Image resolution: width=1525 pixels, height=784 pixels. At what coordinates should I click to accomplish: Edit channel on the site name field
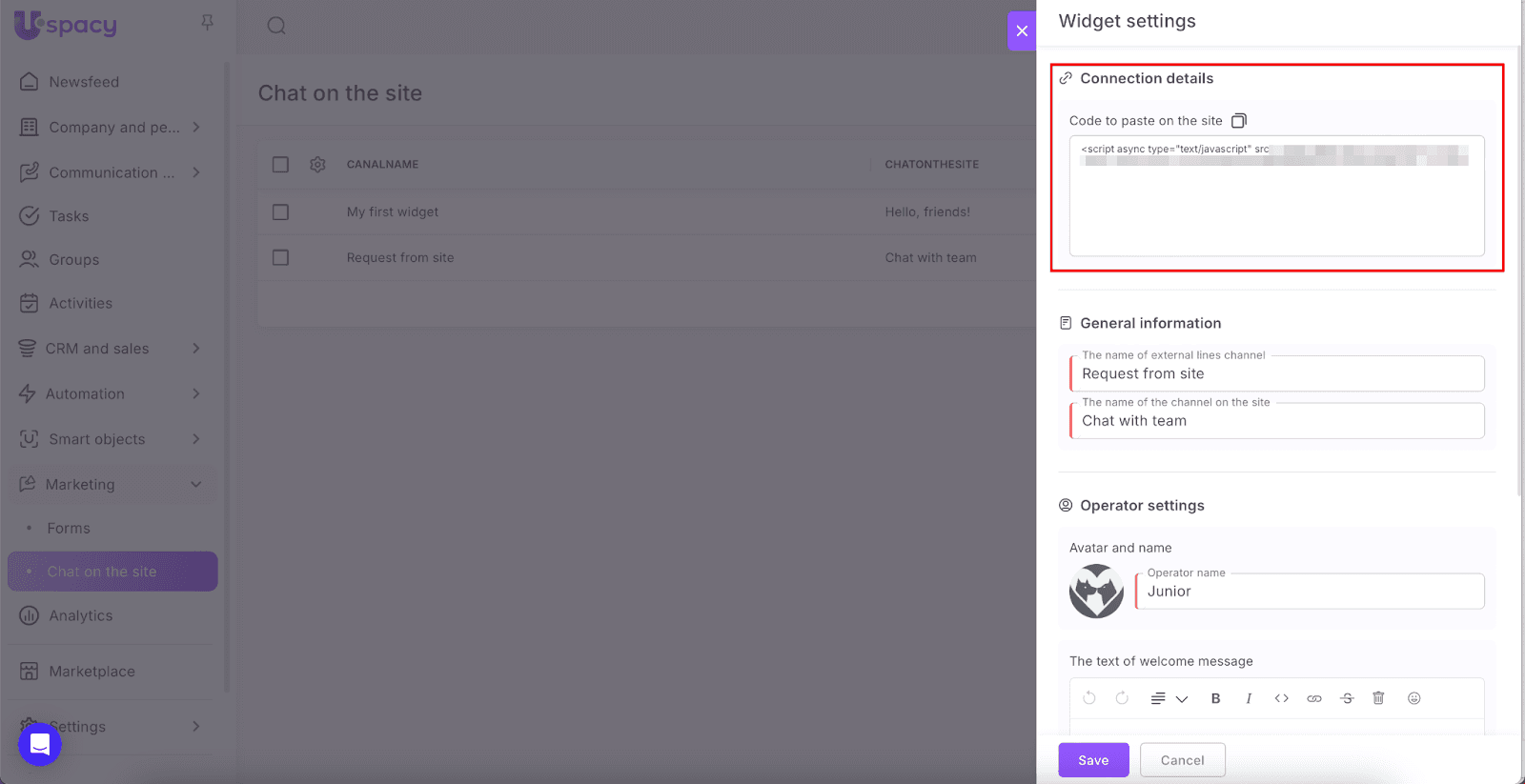1277,421
